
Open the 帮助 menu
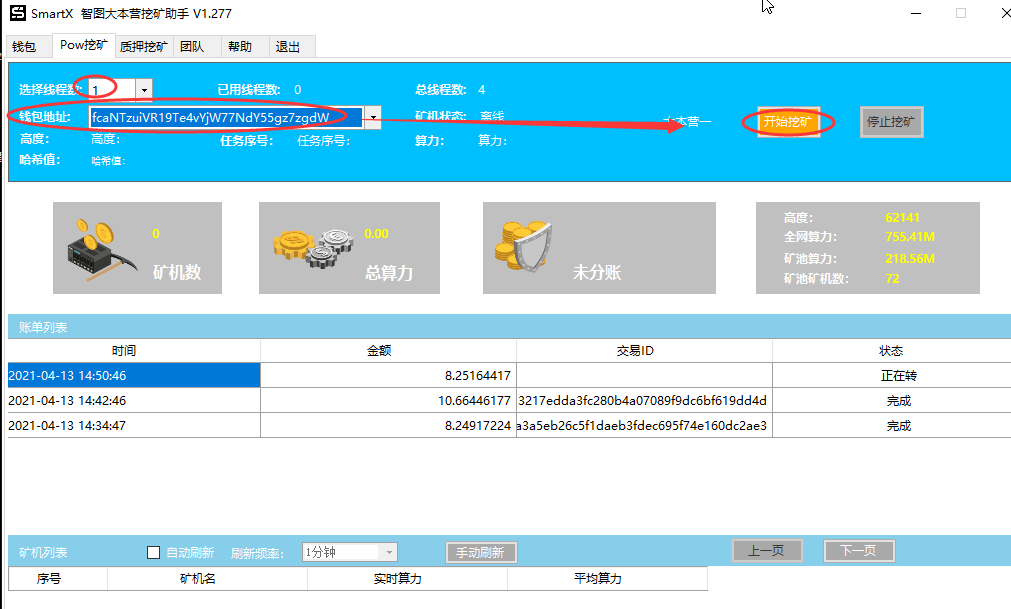pyautogui.click(x=241, y=46)
